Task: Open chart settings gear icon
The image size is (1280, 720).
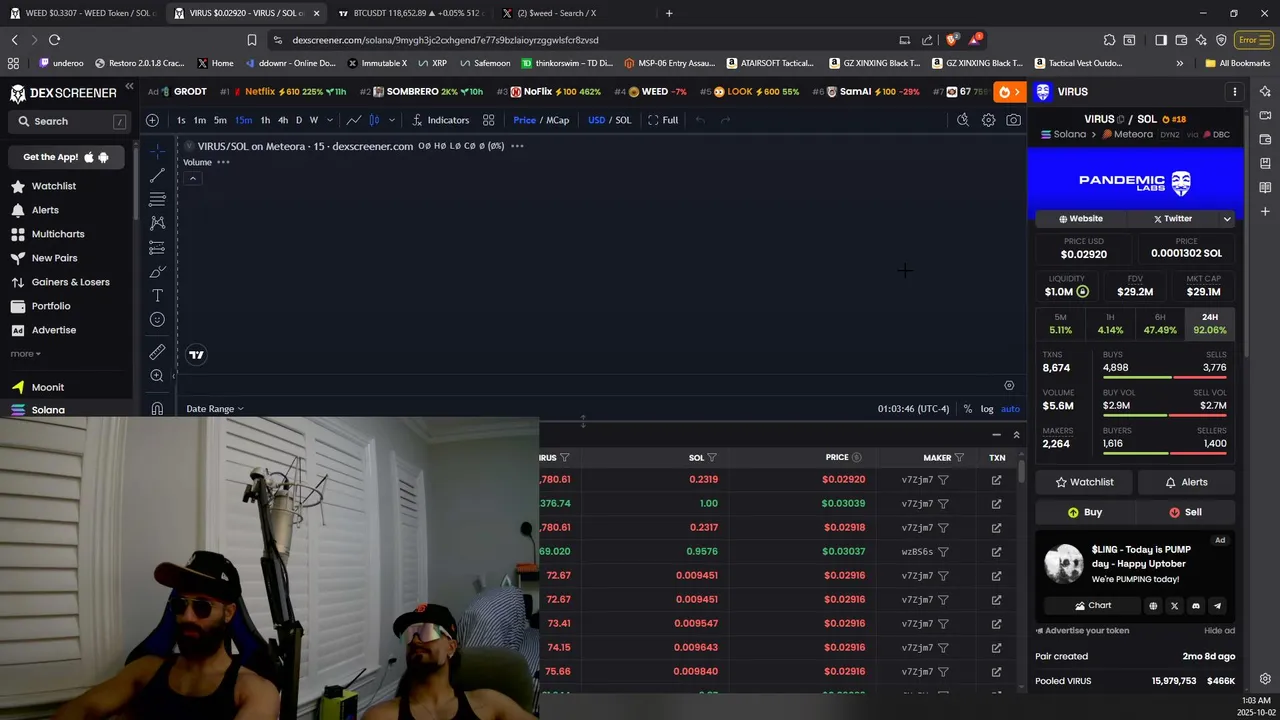Action: click(988, 120)
